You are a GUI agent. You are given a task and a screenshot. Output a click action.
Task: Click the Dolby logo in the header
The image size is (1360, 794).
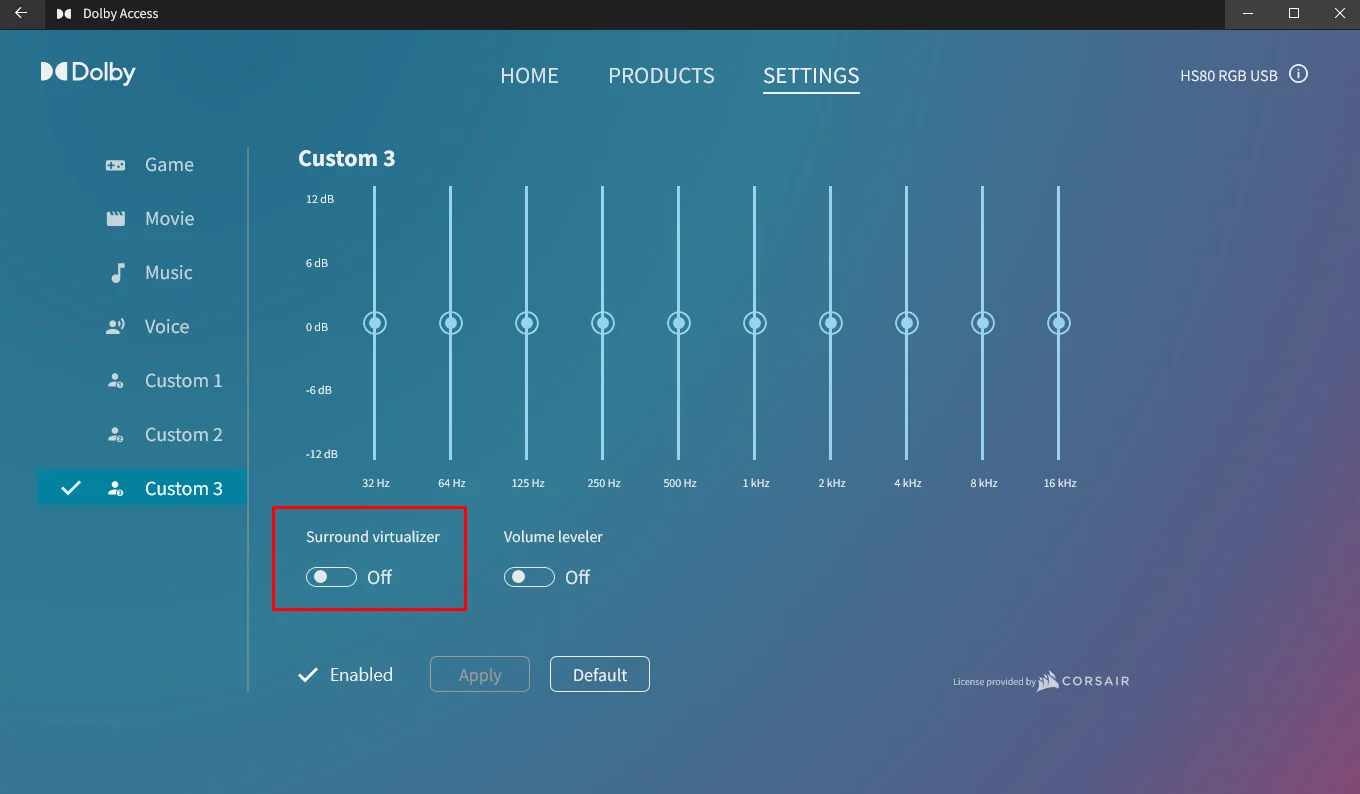tap(88, 72)
